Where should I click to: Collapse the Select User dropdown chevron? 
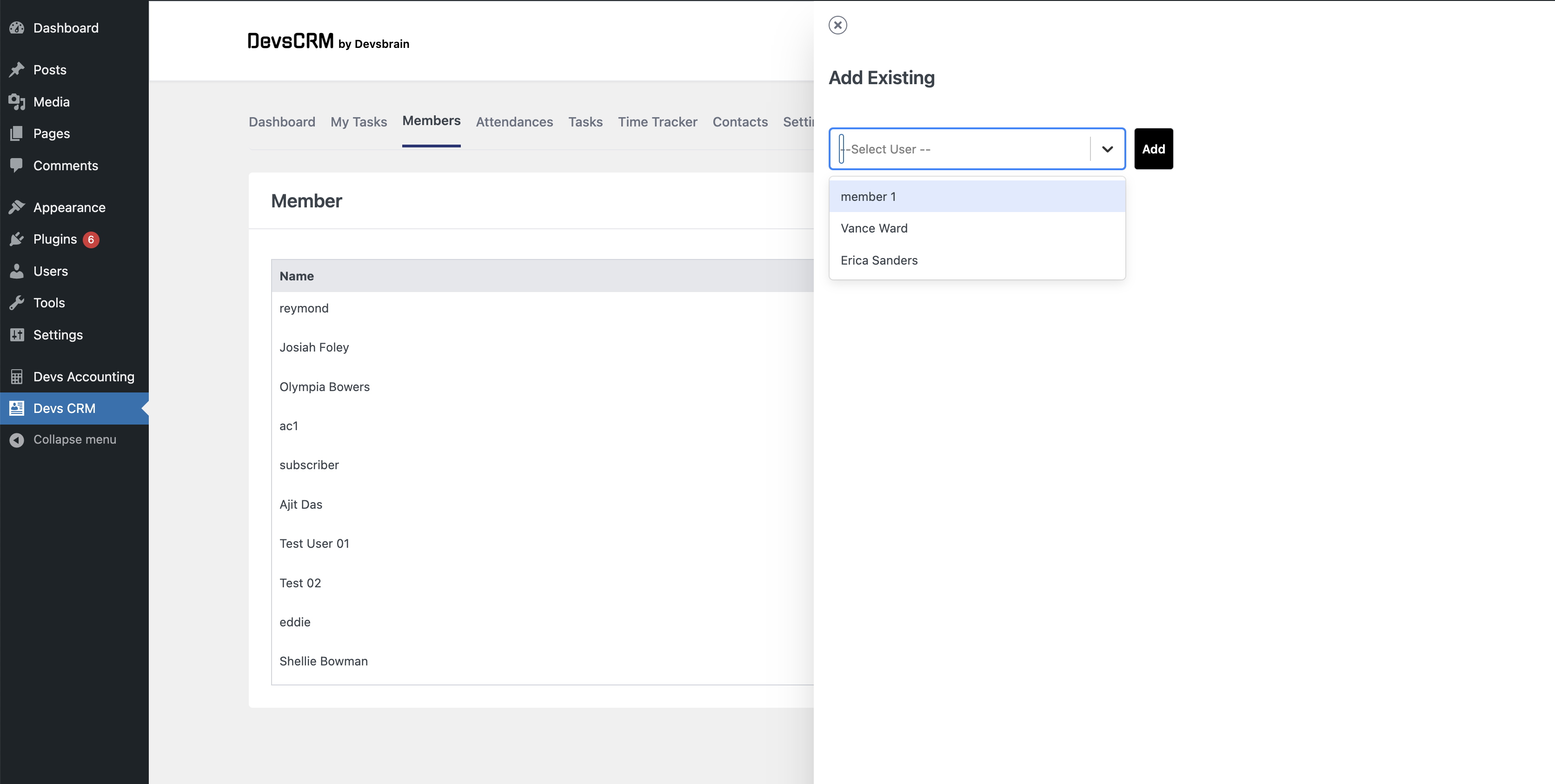coord(1107,149)
